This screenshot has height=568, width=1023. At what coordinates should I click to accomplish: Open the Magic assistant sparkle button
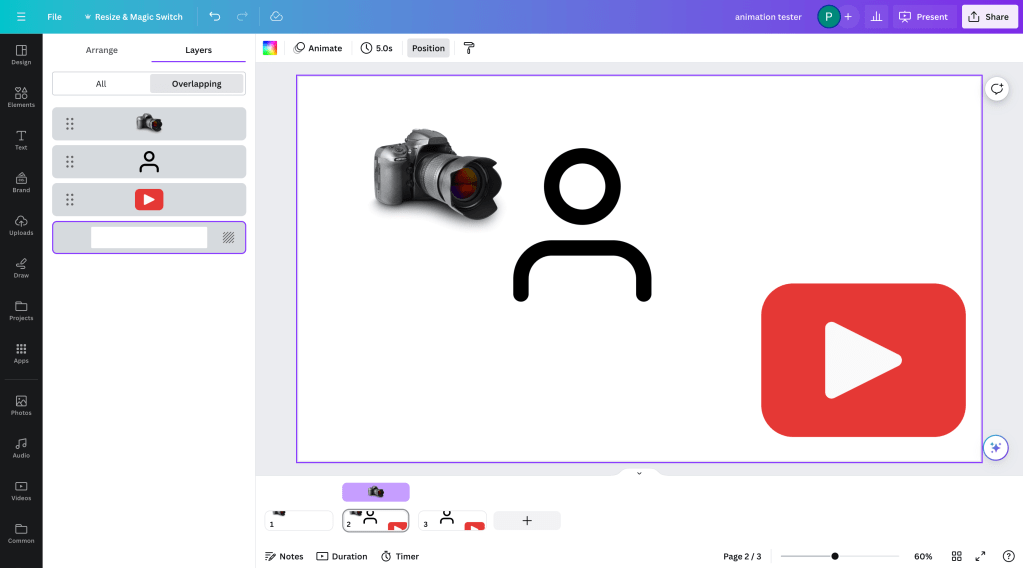pos(996,447)
